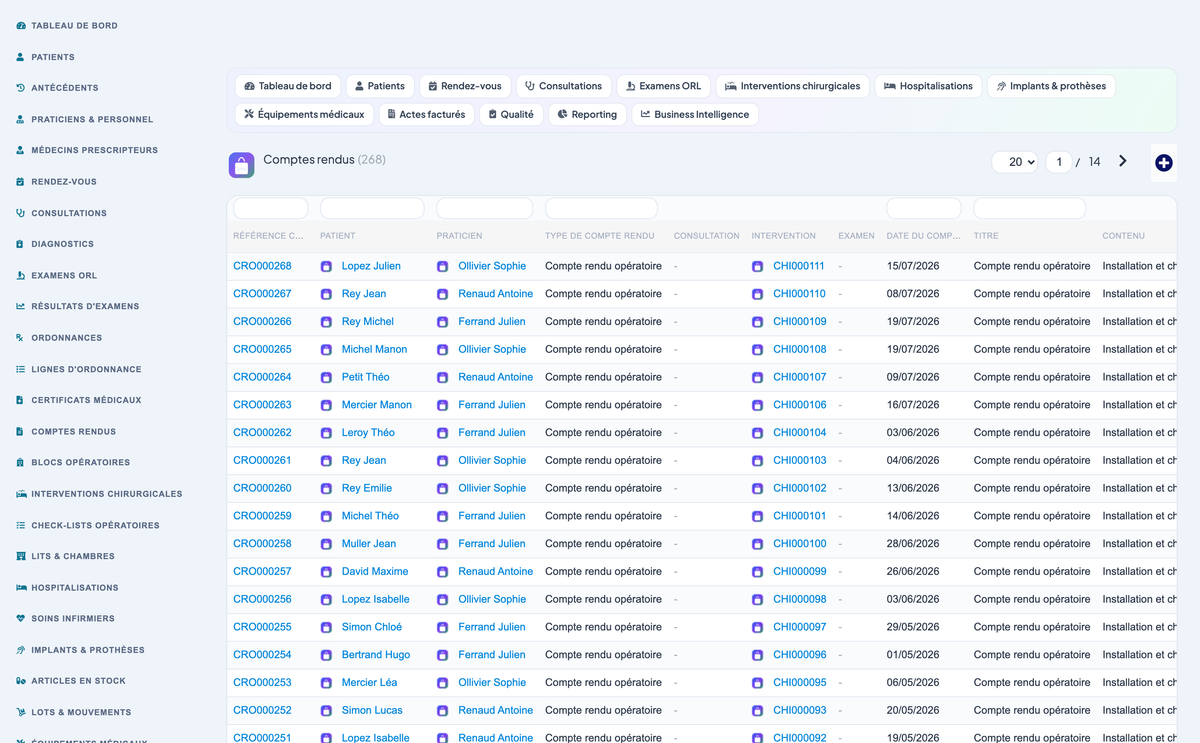Viewport: 1200px width, 743px height.
Task: Click the Antécédents history icon in sidebar
Action: [x=21, y=88]
